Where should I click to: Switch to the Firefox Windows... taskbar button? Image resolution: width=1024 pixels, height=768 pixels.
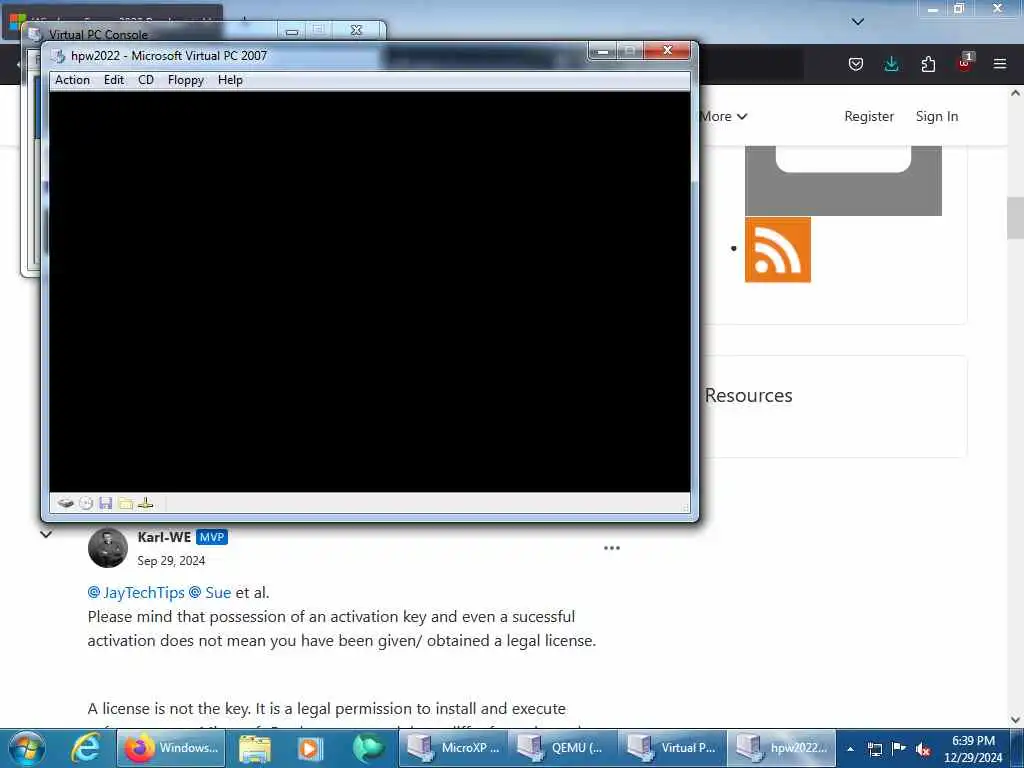171,748
